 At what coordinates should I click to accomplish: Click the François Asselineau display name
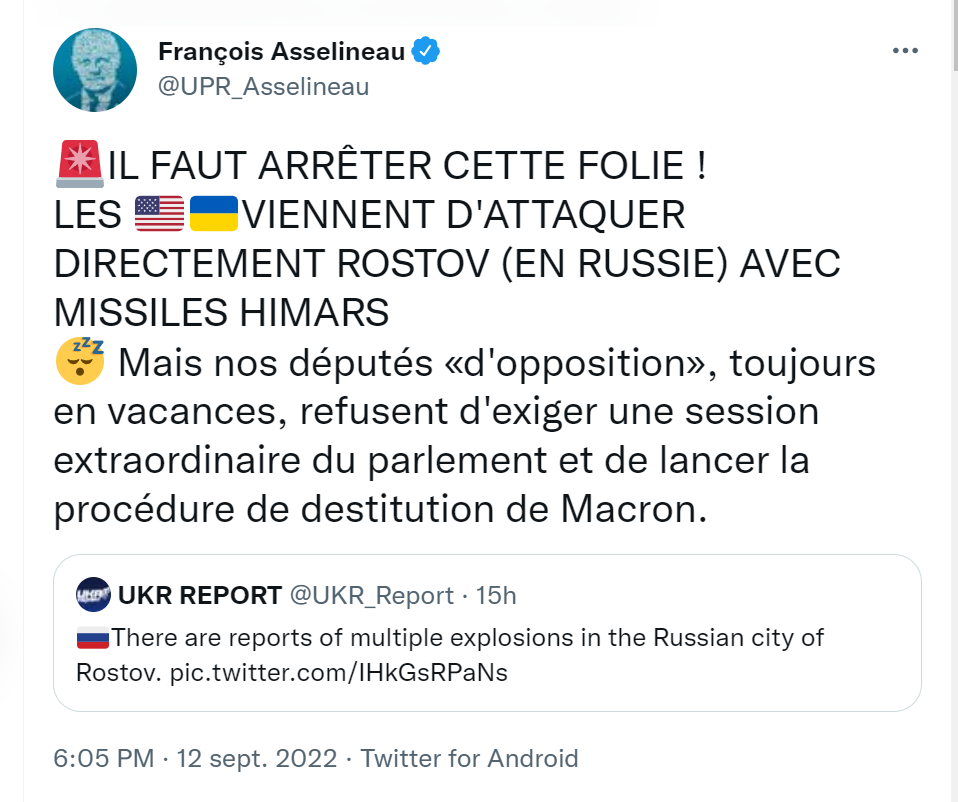[x=281, y=52]
